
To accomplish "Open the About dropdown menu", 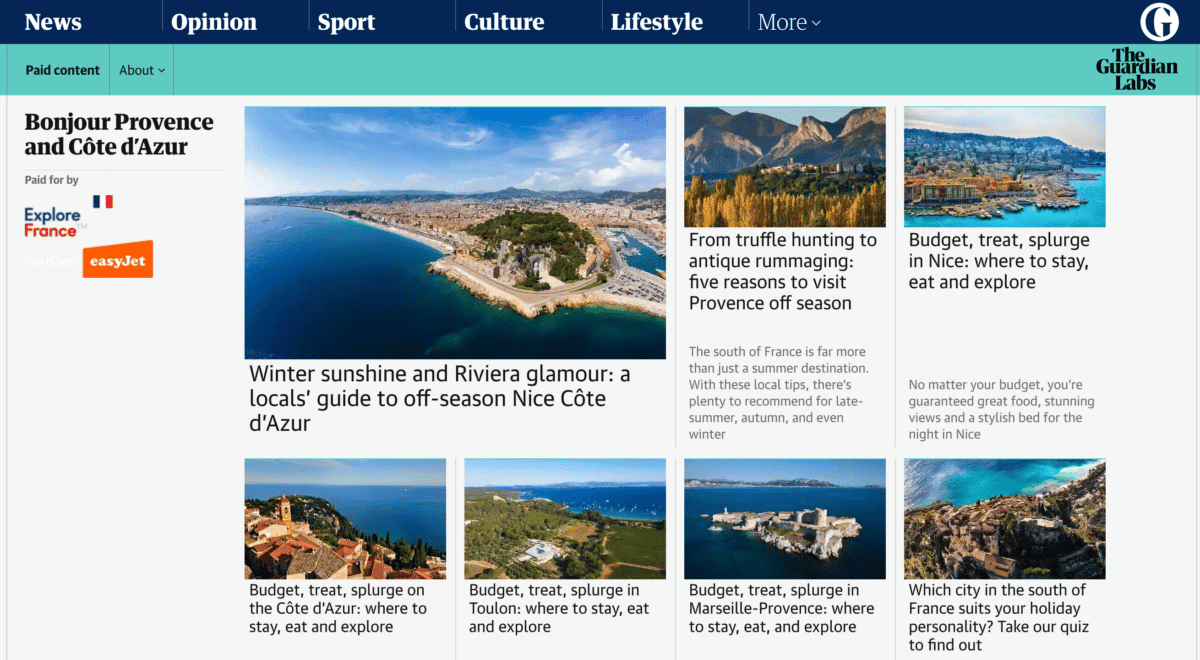I will click(x=142, y=70).
